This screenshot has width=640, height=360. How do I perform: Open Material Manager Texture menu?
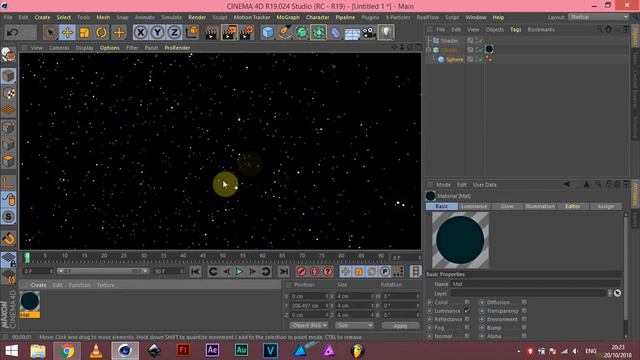(105, 285)
